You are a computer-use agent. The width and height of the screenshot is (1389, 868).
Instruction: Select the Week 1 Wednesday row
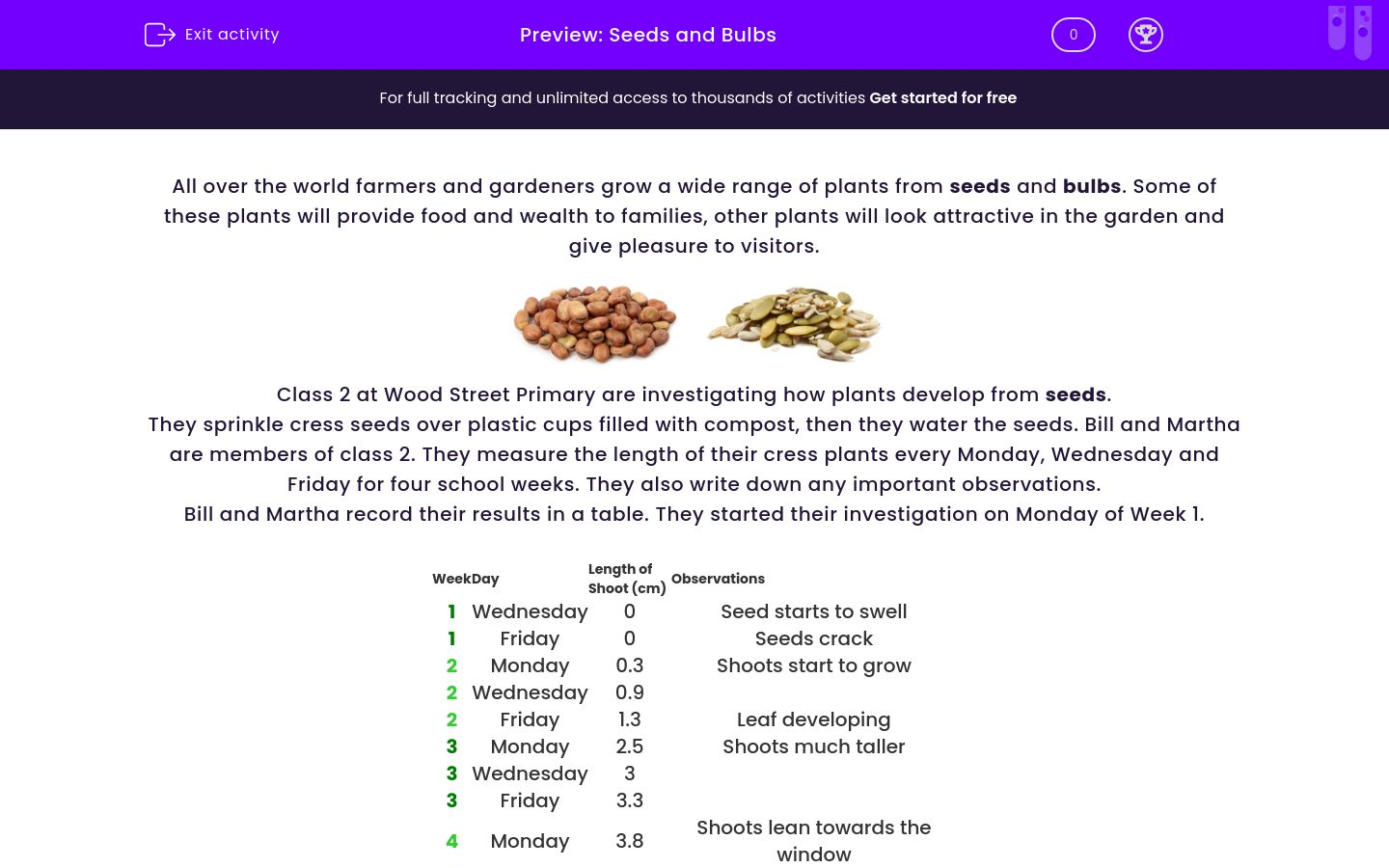pyautogui.click(x=675, y=611)
